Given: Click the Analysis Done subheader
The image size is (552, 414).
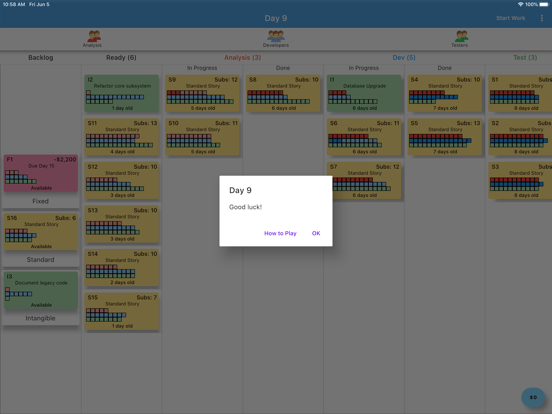Looking at the screenshot, I should coord(283,68).
